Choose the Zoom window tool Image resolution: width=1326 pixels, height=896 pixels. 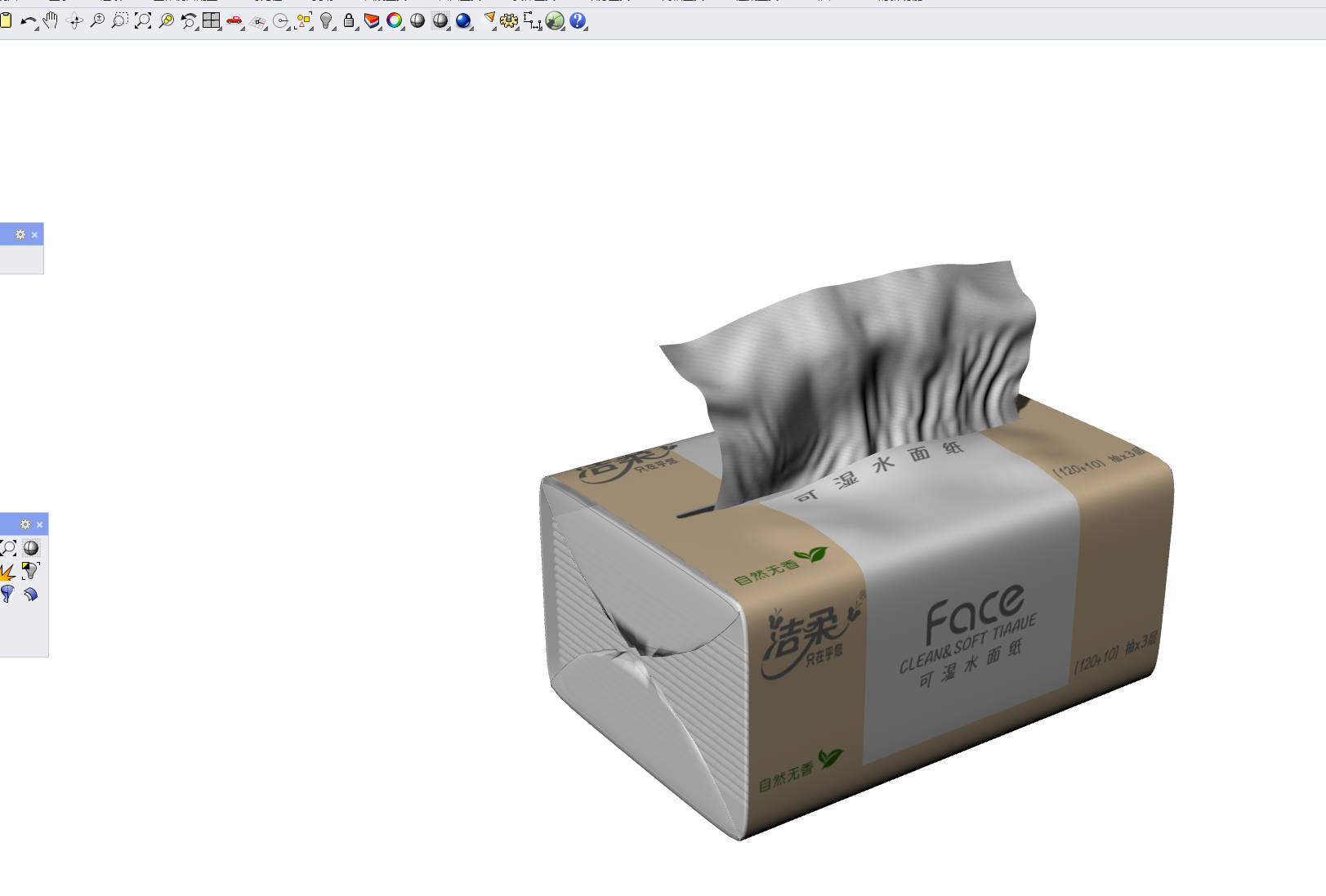pos(119,20)
